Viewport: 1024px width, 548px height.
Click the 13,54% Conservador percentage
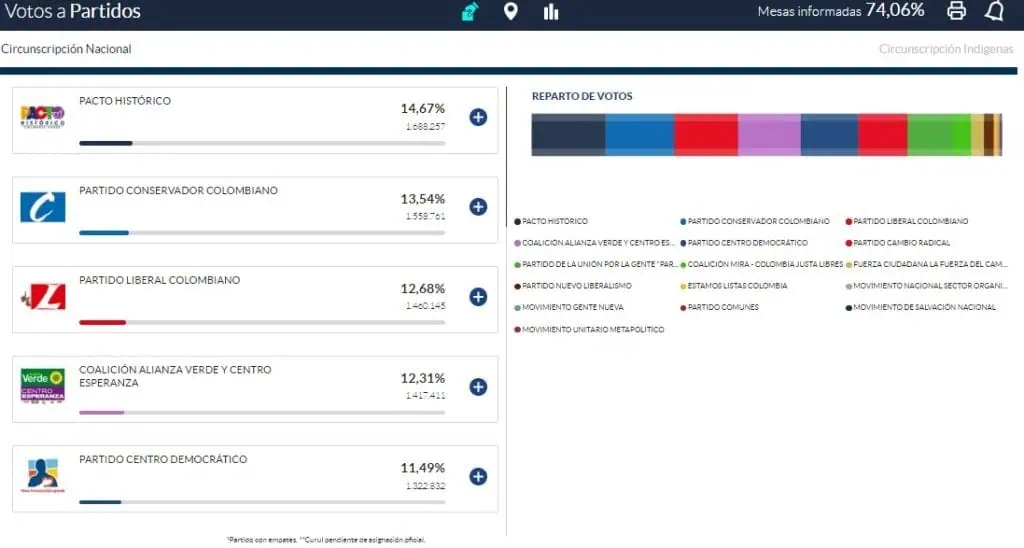click(x=423, y=199)
